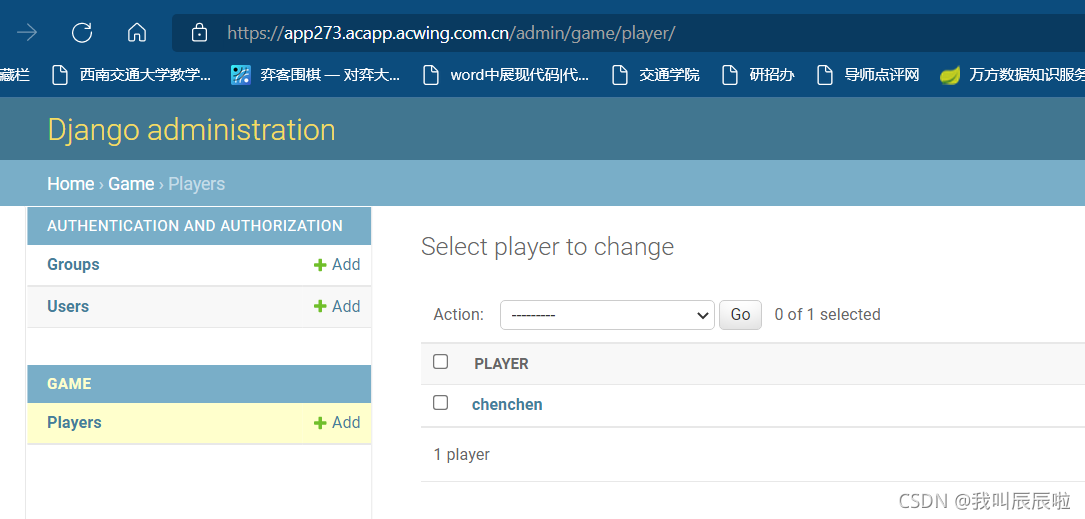Open 导师点评网 bookmark
The image size is (1085, 519).
click(868, 75)
